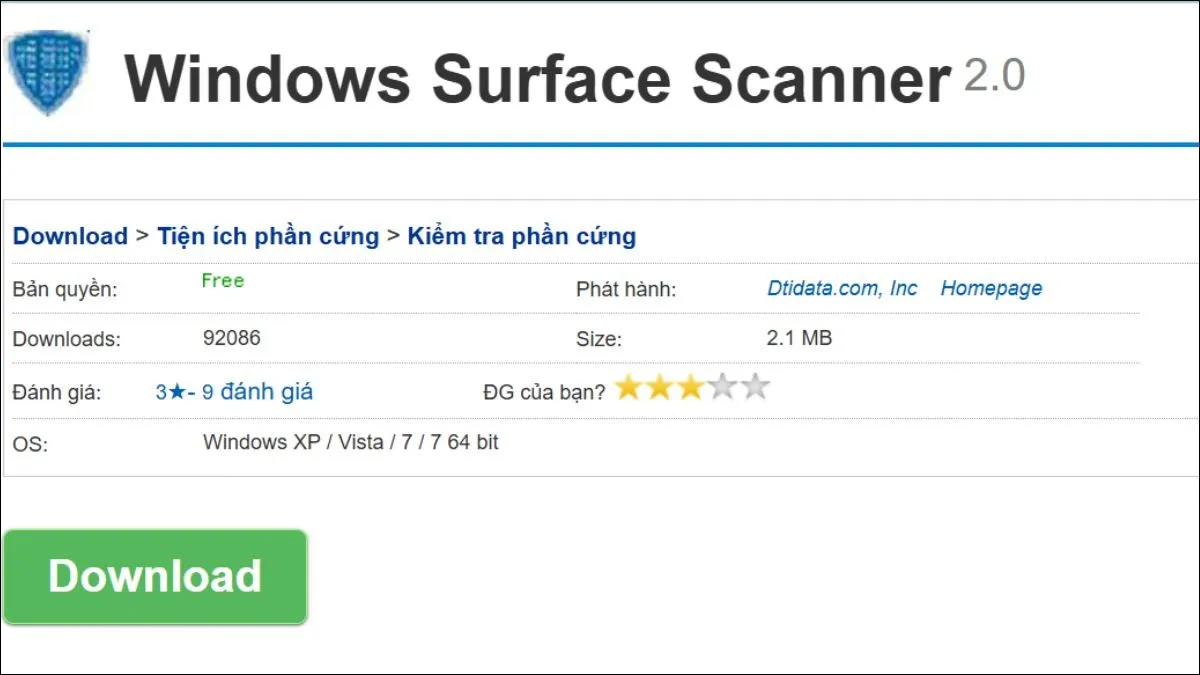1200x675 pixels.
Task: Select the second rating star
Action: 660,388
